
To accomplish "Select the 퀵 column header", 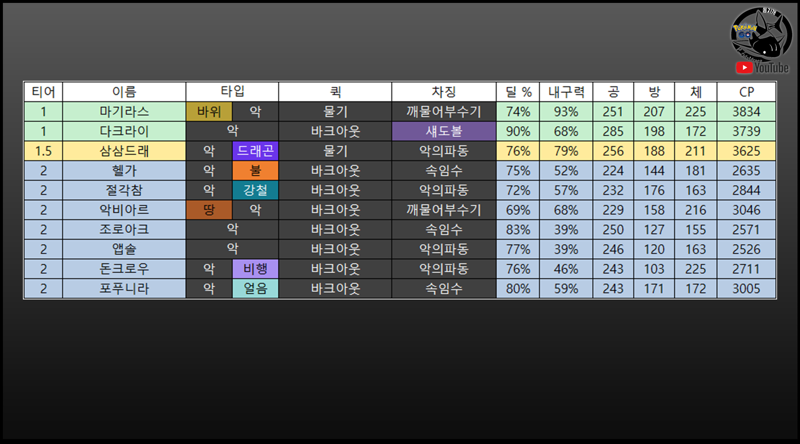I will [x=335, y=92].
